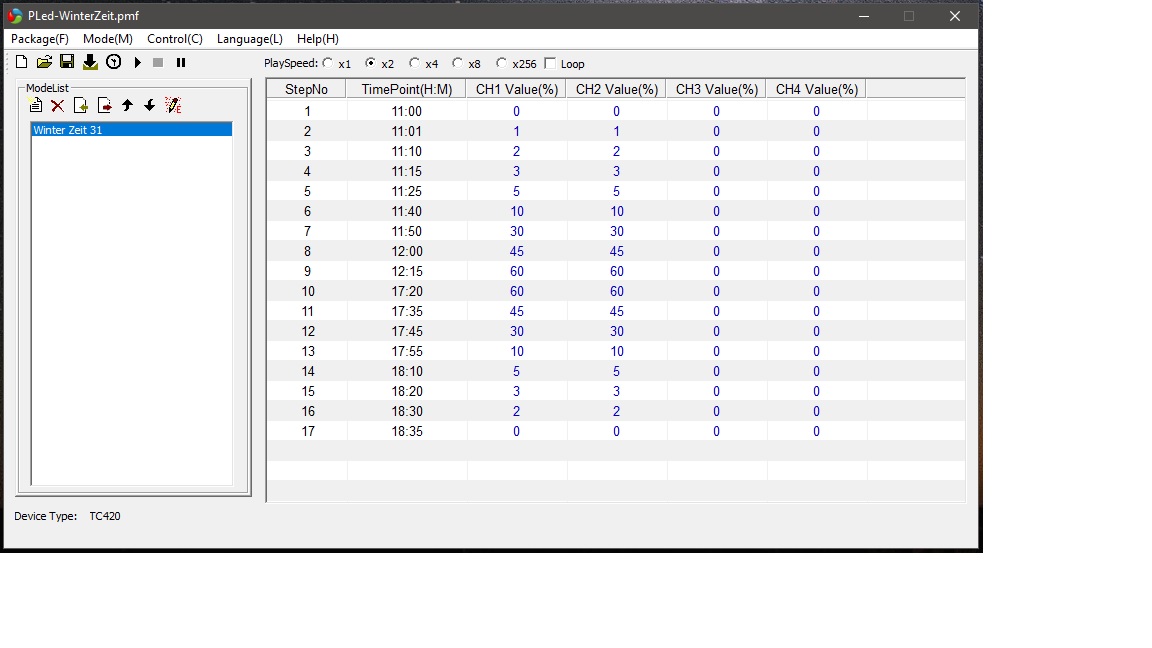Download package to device

(90, 62)
